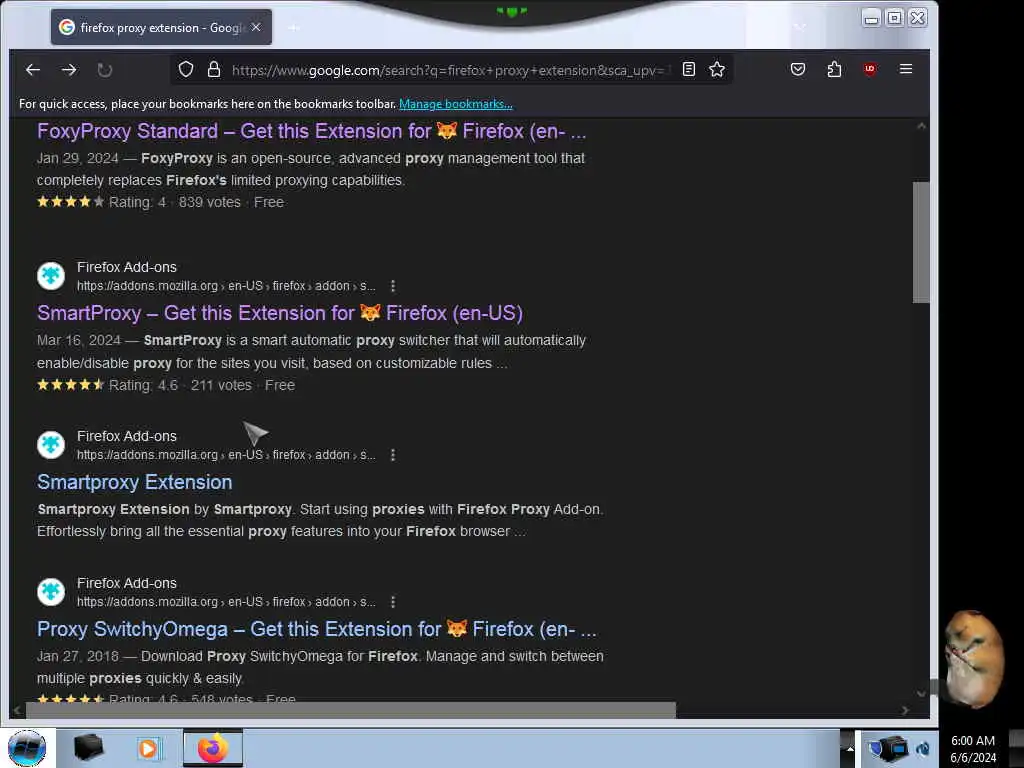Image resolution: width=1024 pixels, height=768 pixels.
Task: Open the FoxyProxy Standard result
Action: click(312, 131)
